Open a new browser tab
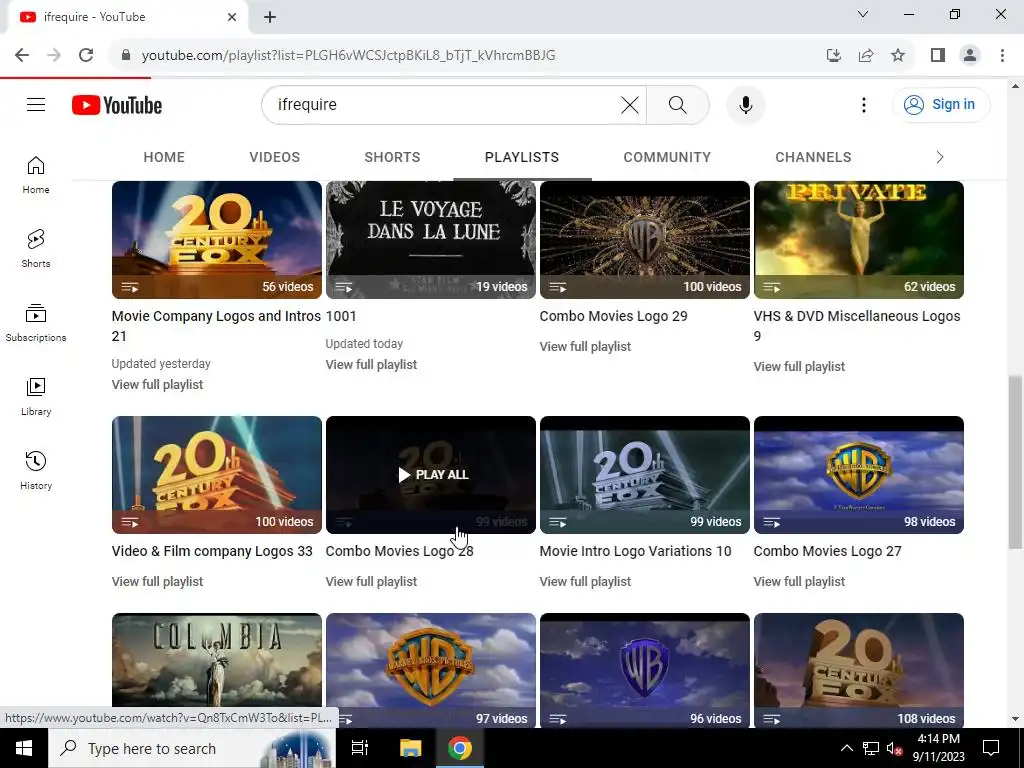This screenshot has width=1024, height=768. (x=270, y=17)
